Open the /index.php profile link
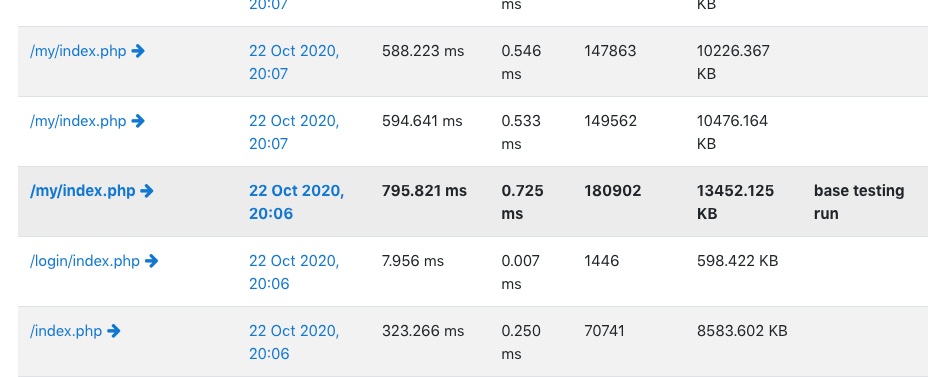 66,331
